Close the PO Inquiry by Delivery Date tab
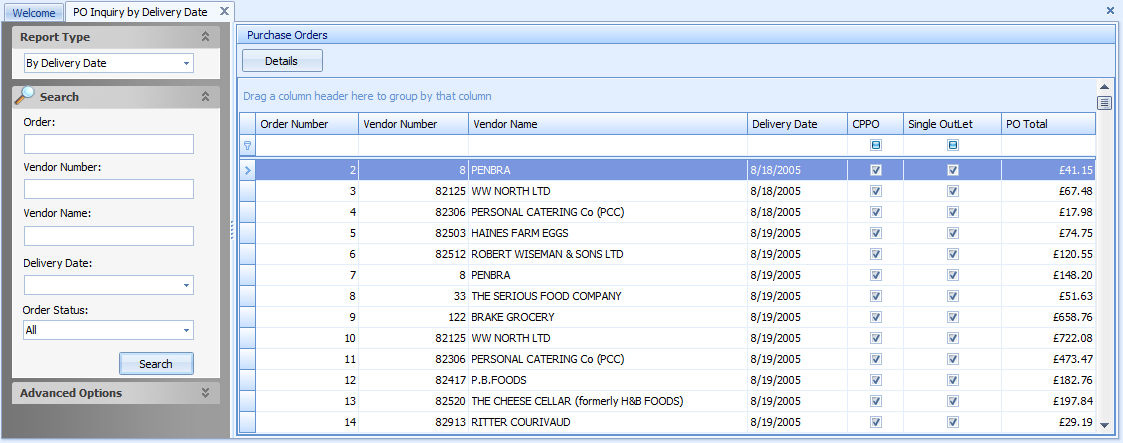Screen dimensions: 1123x443 (224, 11)
